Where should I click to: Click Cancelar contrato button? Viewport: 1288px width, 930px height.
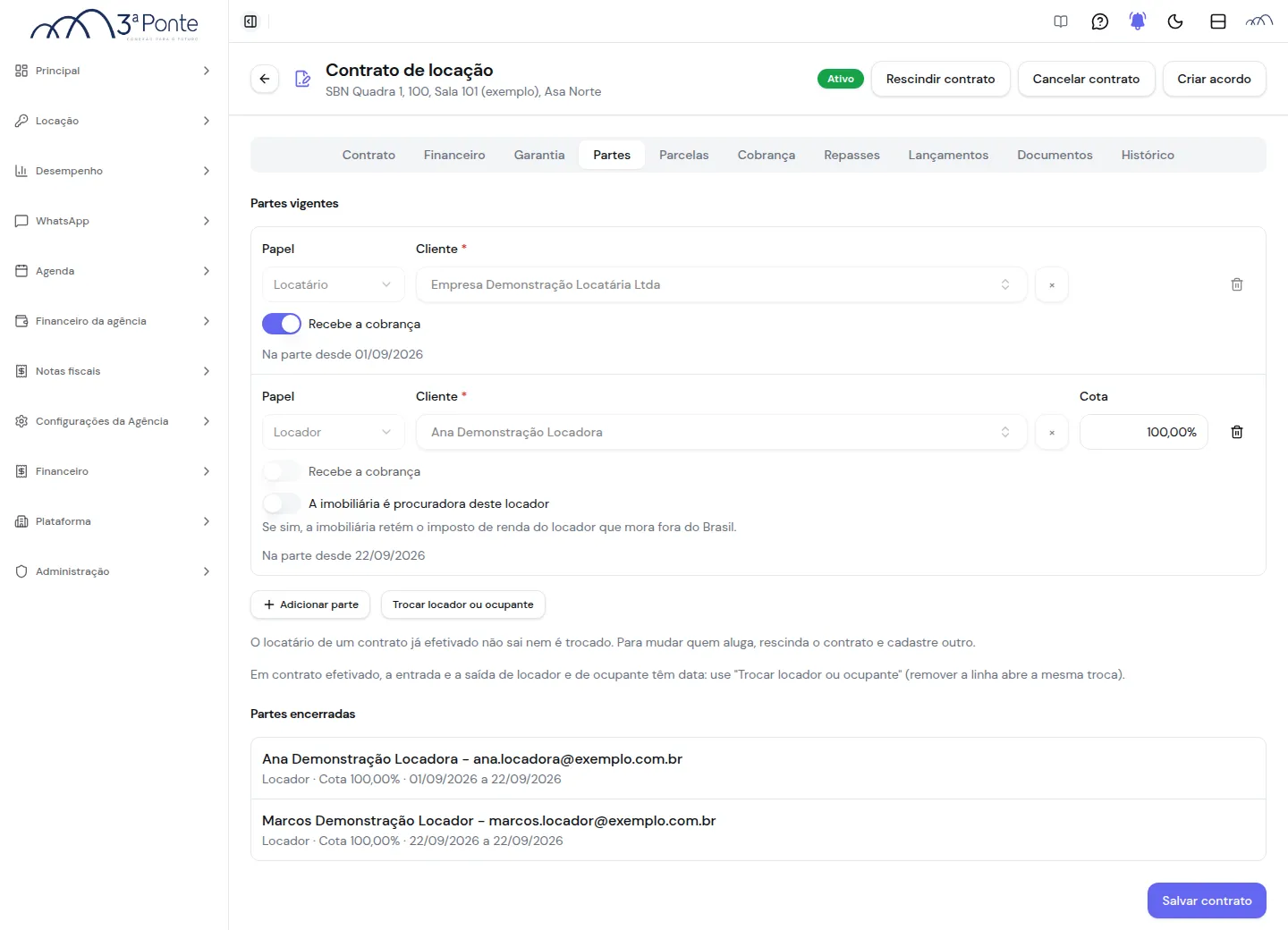click(x=1087, y=79)
